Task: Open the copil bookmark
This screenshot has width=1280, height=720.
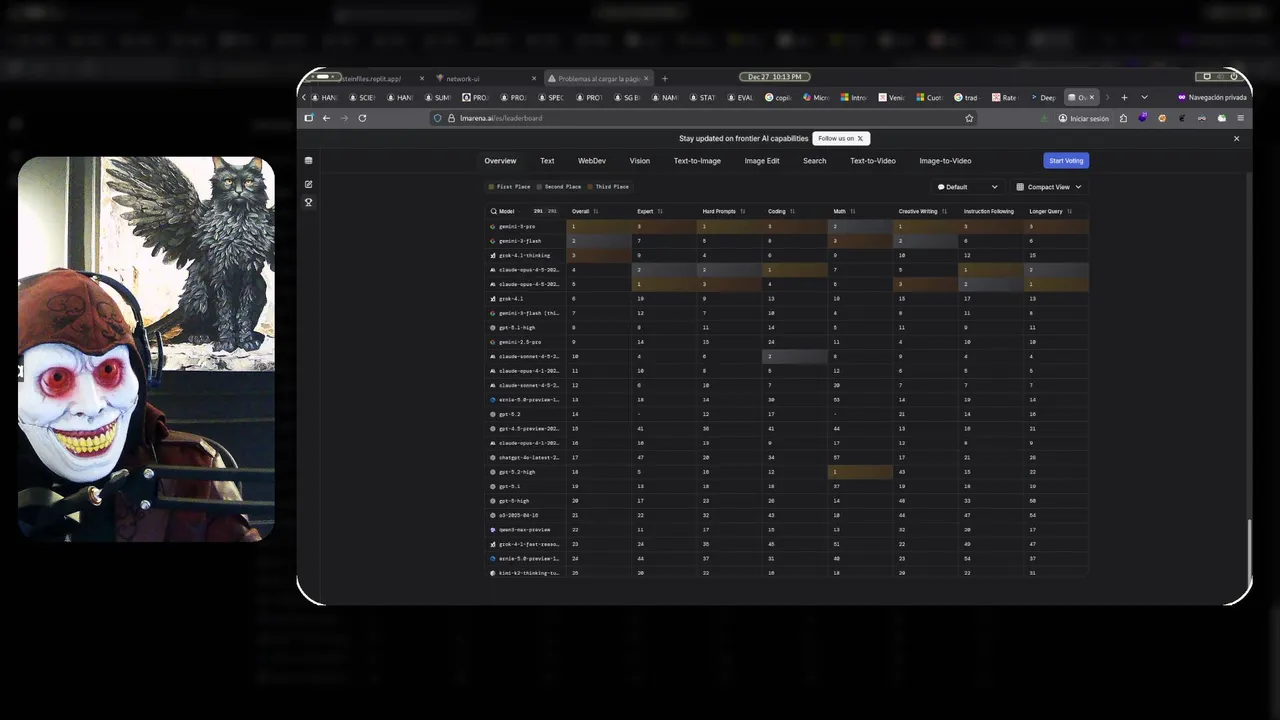Action: (x=779, y=98)
